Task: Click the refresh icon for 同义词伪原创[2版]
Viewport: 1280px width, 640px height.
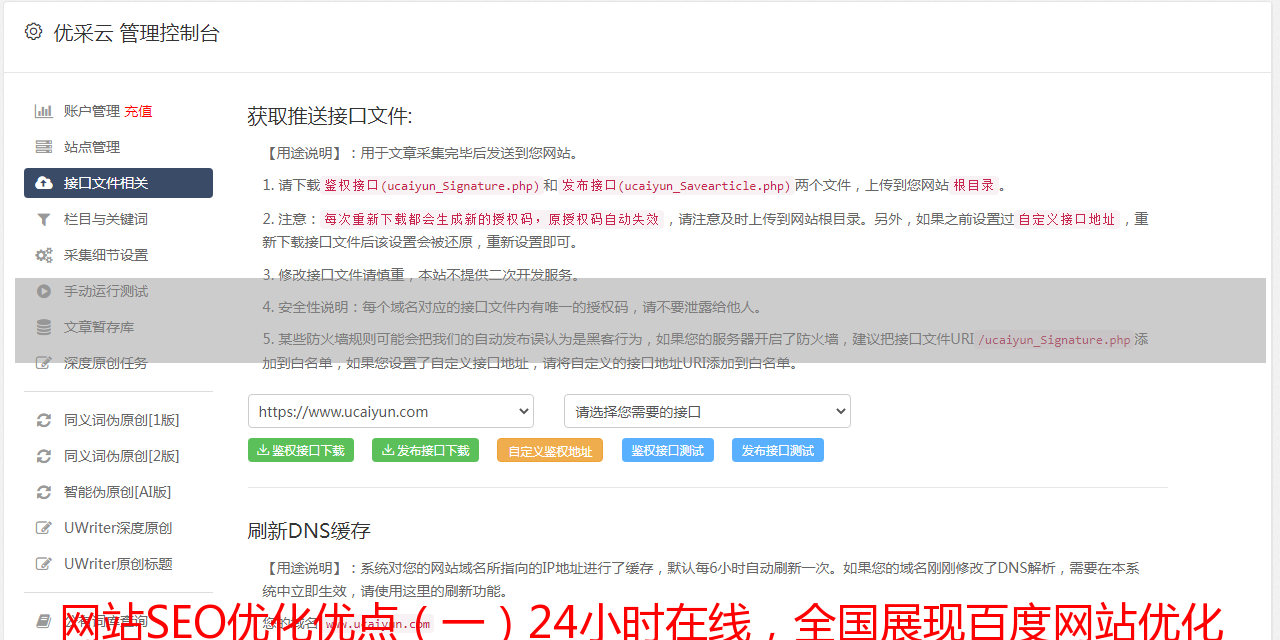Action: [44, 456]
